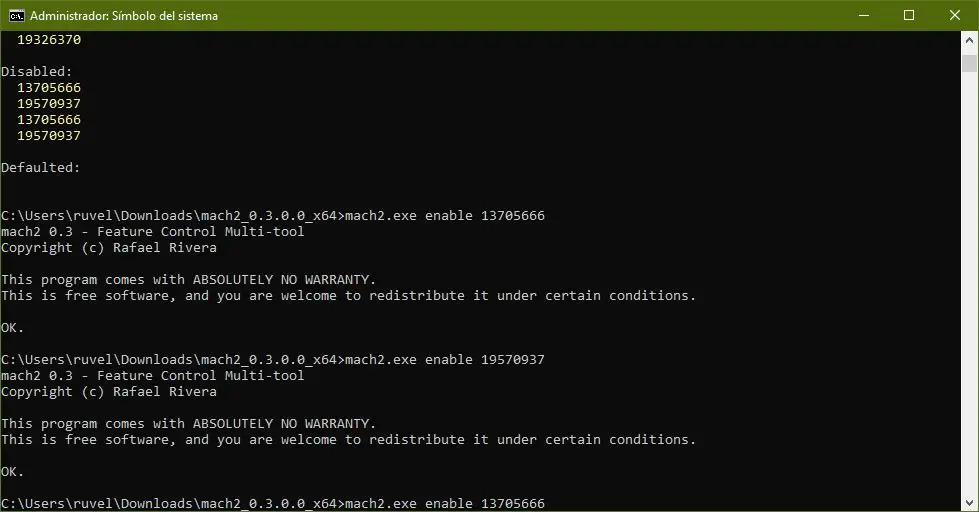This screenshot has height=512, width=979.
Task: Click the number 19326370 on the top line
Action: [x=49, y=40]
